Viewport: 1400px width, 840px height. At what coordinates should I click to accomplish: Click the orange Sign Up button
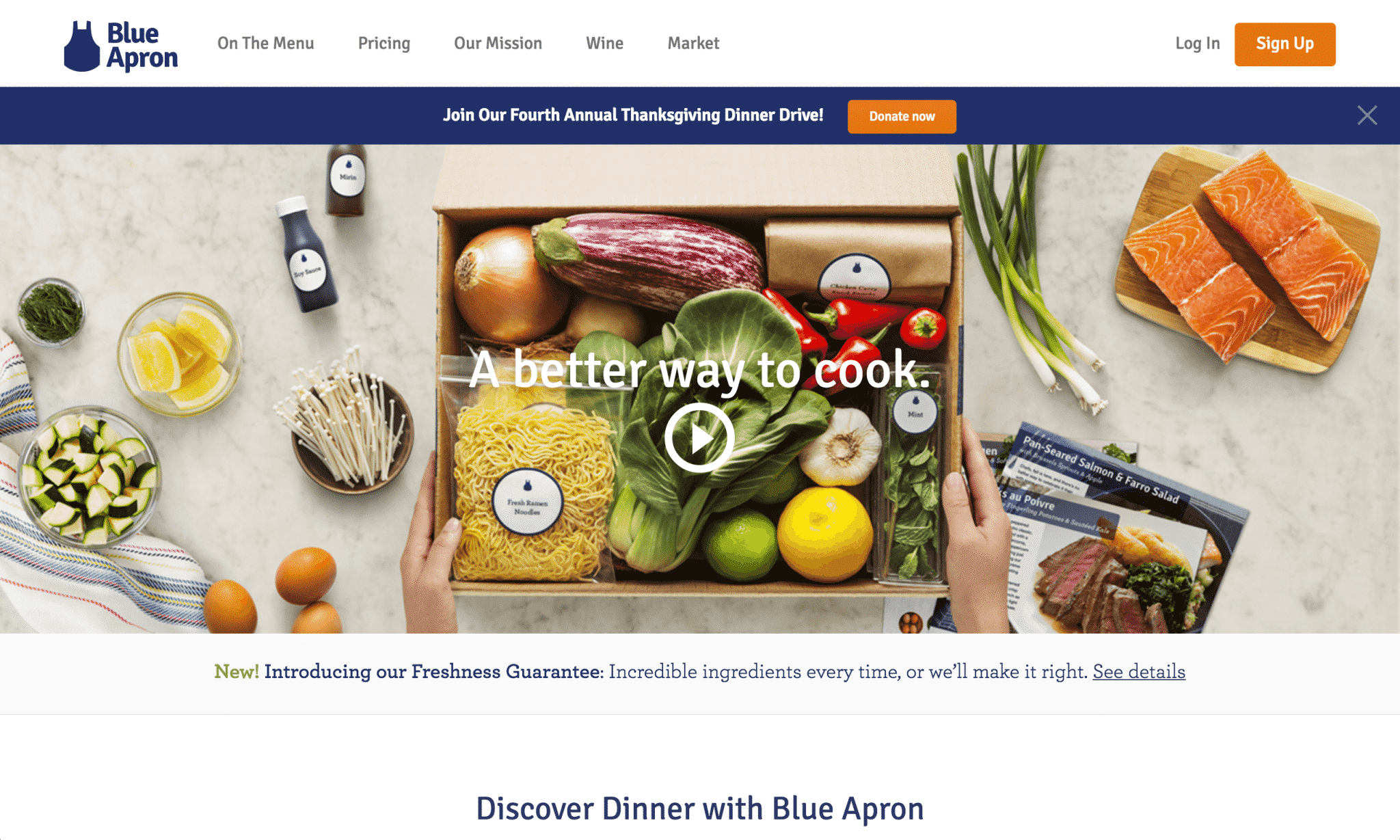coord(1284,44)
